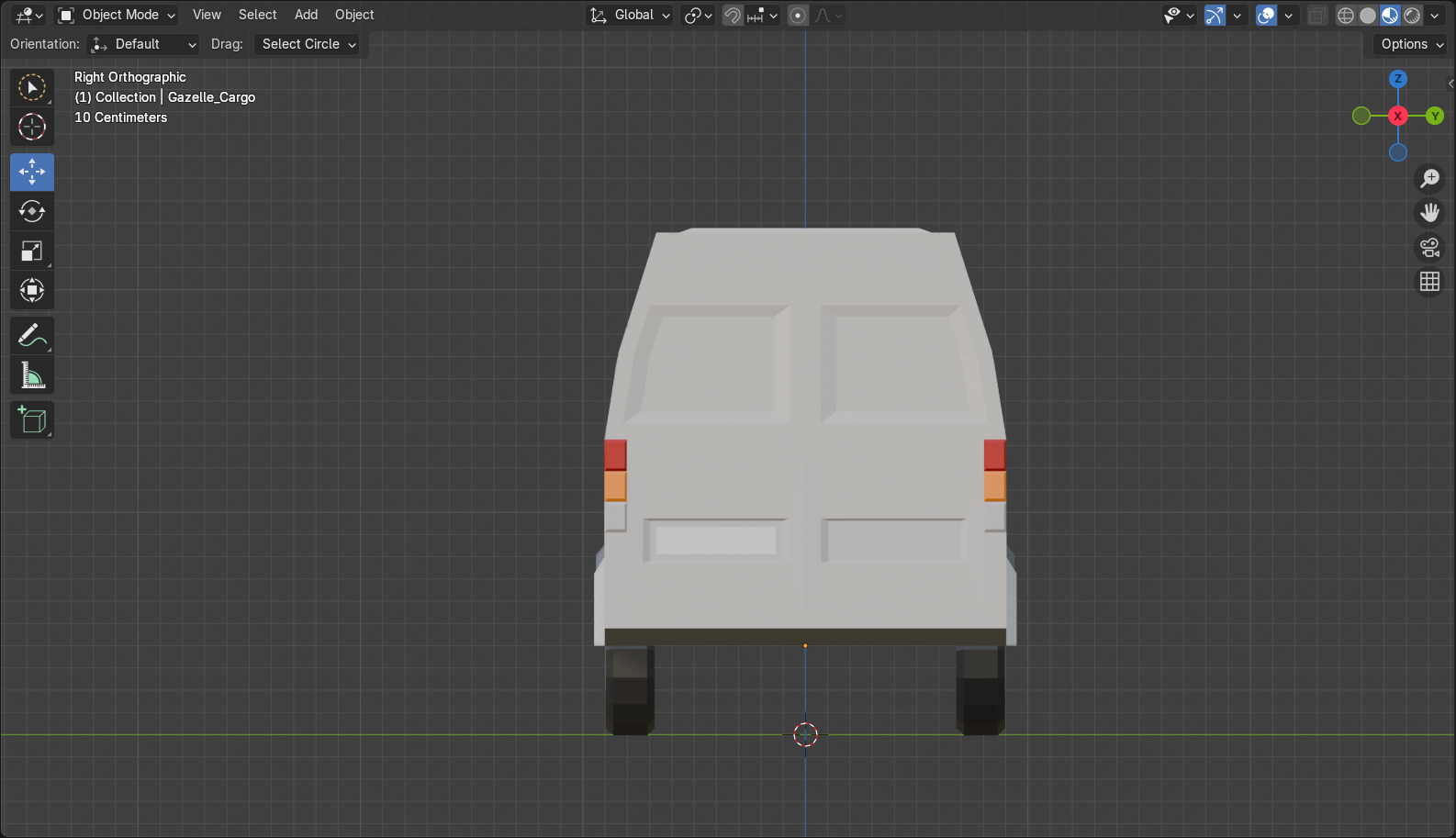
Task: Click the Zoom view magnifier button
Action: pyautogui.click(x=1430, y=178)
